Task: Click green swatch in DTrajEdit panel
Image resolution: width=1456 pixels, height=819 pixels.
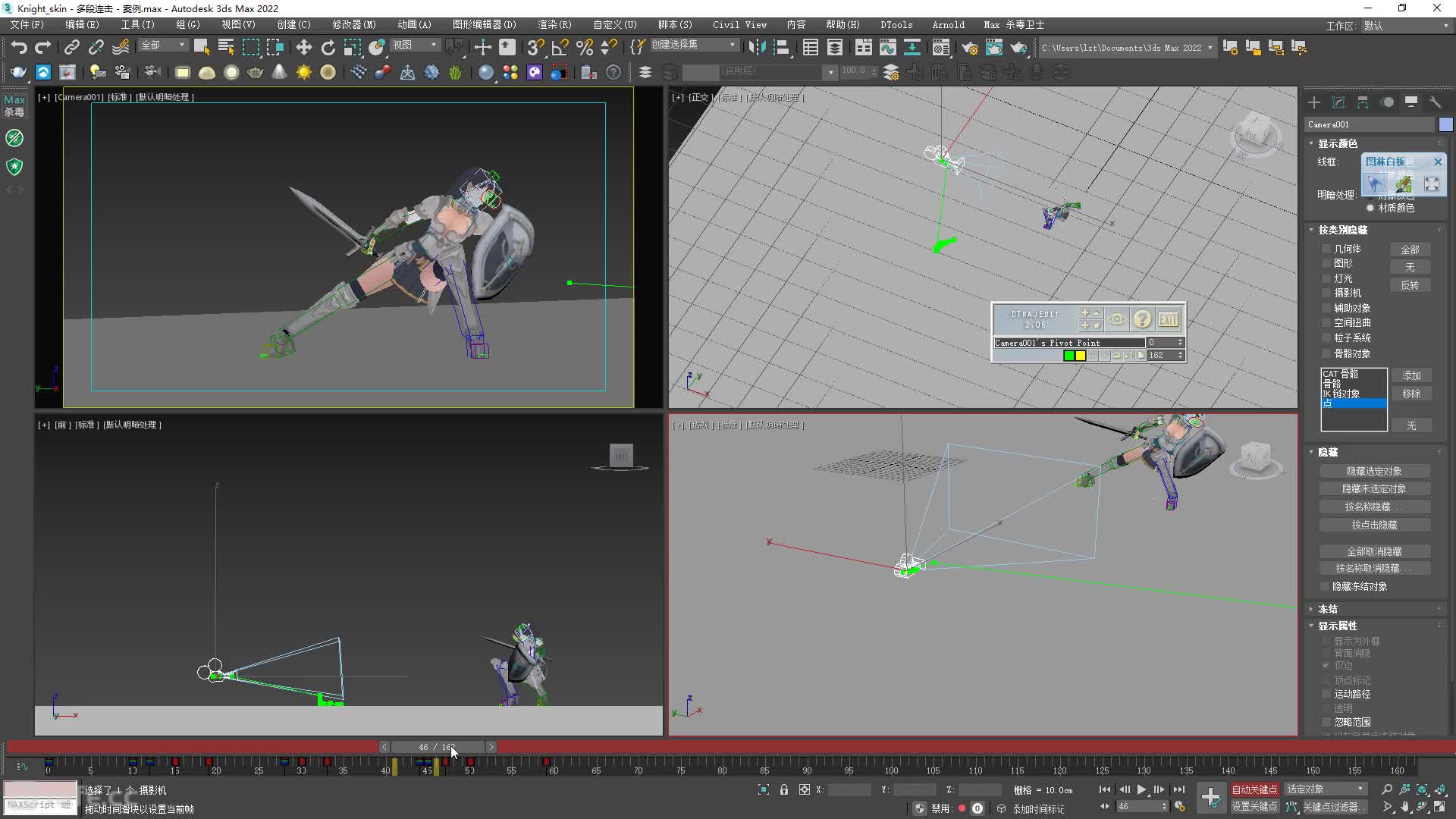Action: pyautogui.click(x=1068, y=356)
